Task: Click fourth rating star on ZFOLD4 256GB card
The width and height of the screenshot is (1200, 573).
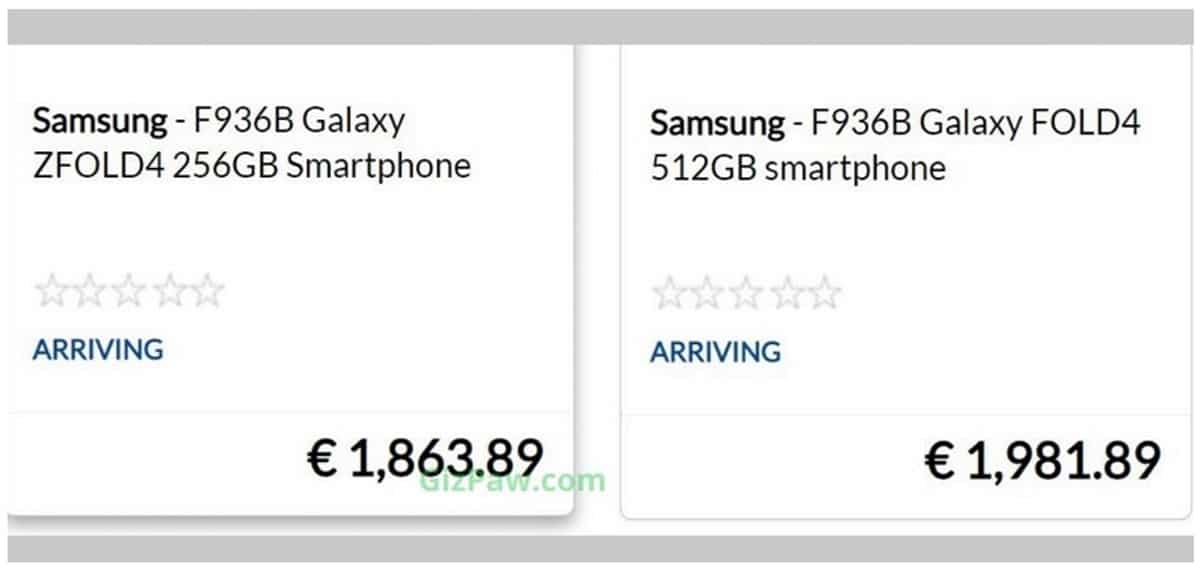Action: click(167, 292)
